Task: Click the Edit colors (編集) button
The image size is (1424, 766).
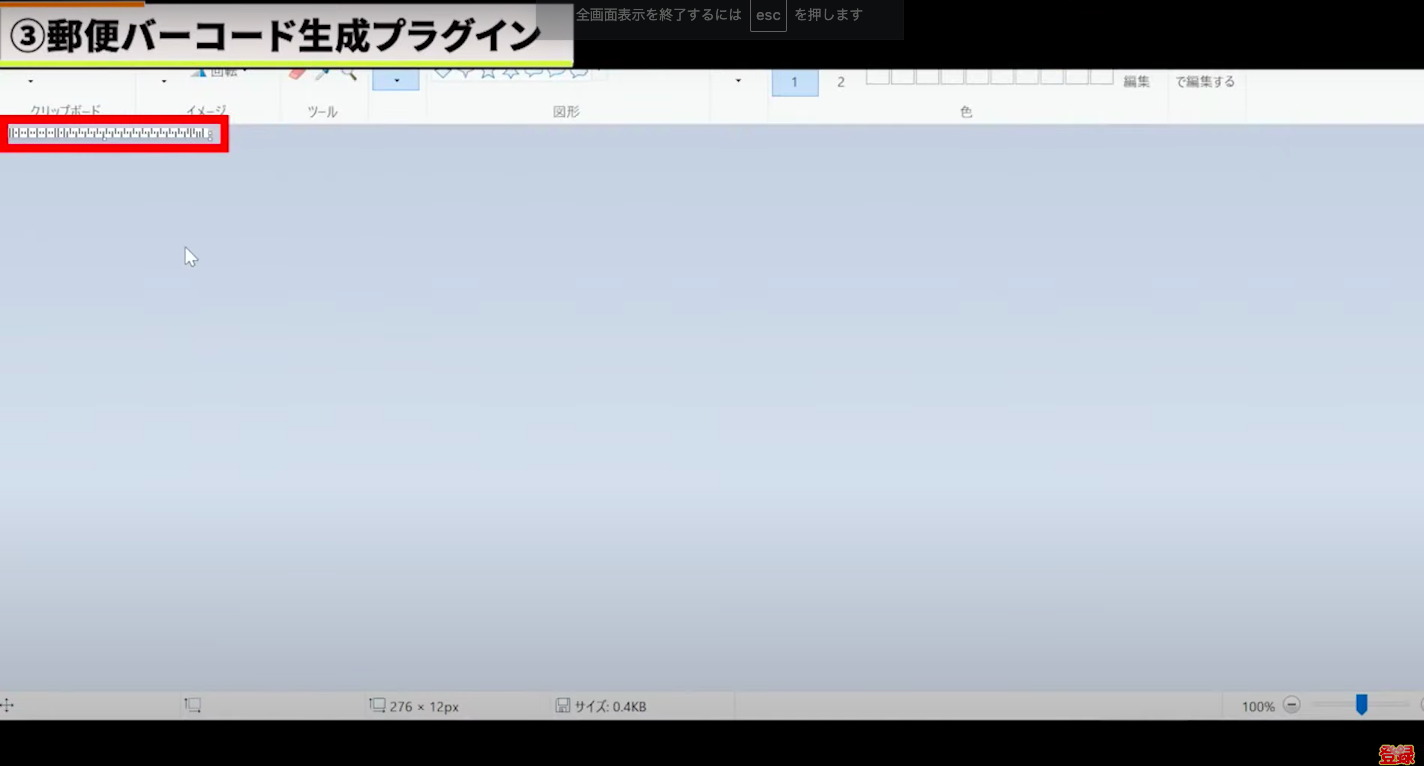Action: [x=1136, y=82]
